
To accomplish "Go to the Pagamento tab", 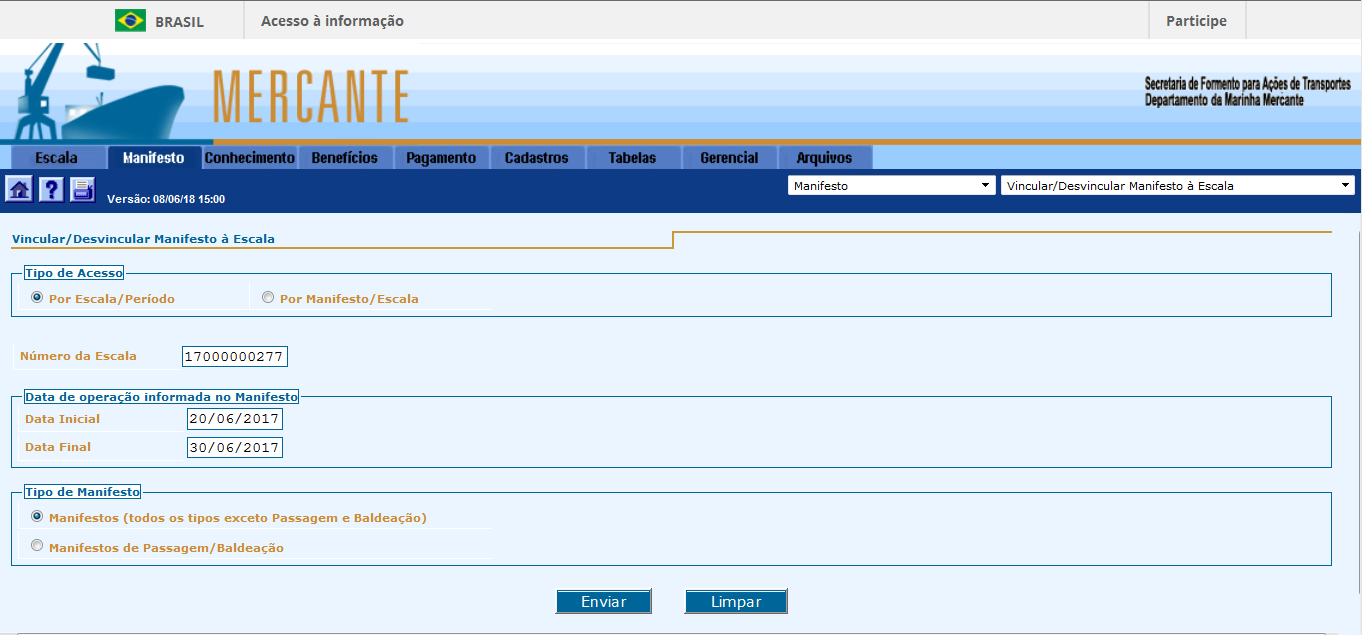I will (441, 158).
